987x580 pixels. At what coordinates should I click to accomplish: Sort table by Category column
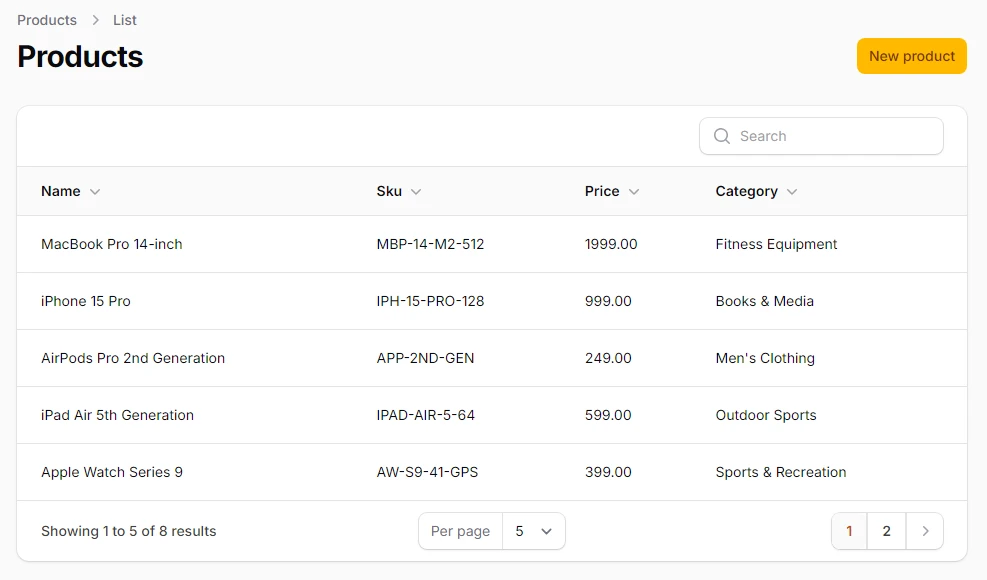point(756,191)
